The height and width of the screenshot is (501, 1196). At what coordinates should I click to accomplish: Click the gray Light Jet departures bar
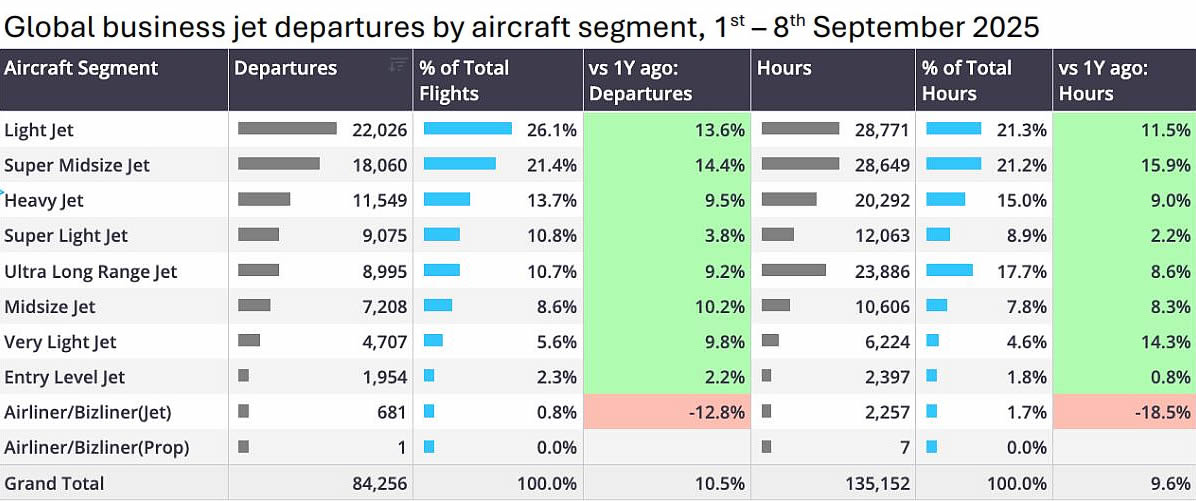pyautogui.click(x=287, y=129)
